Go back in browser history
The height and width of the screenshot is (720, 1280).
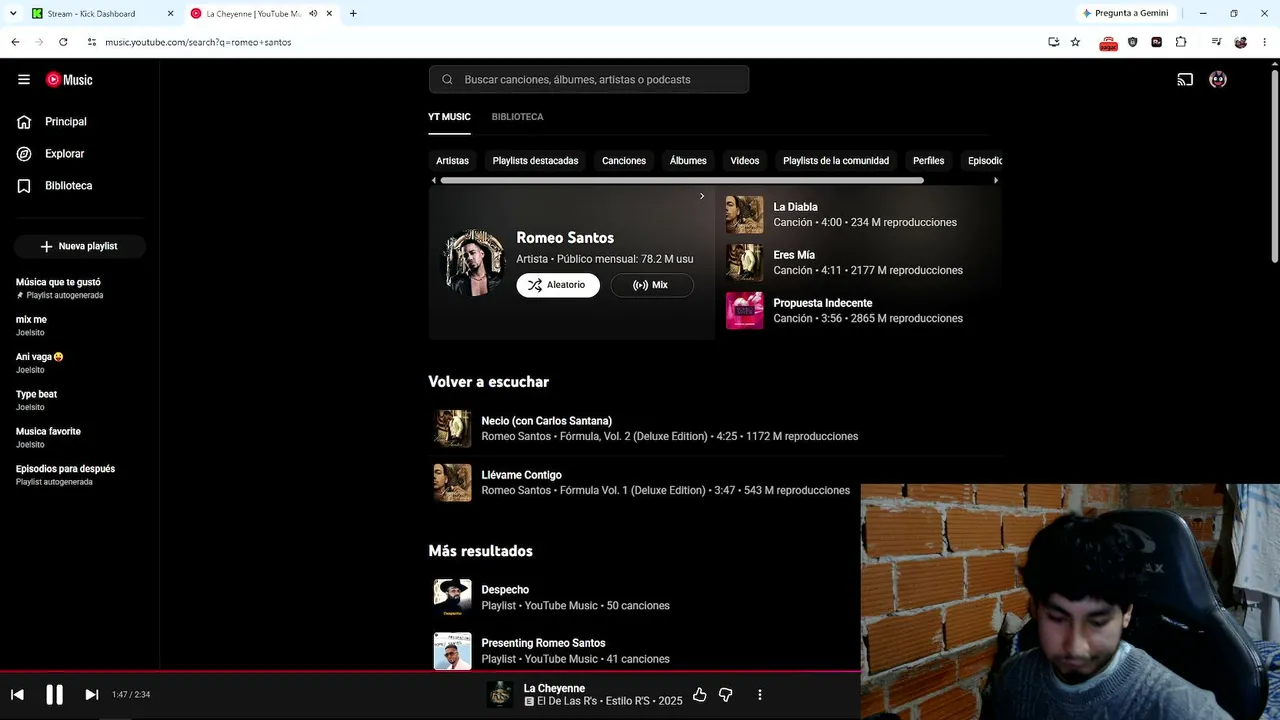[x=15, y=42]
